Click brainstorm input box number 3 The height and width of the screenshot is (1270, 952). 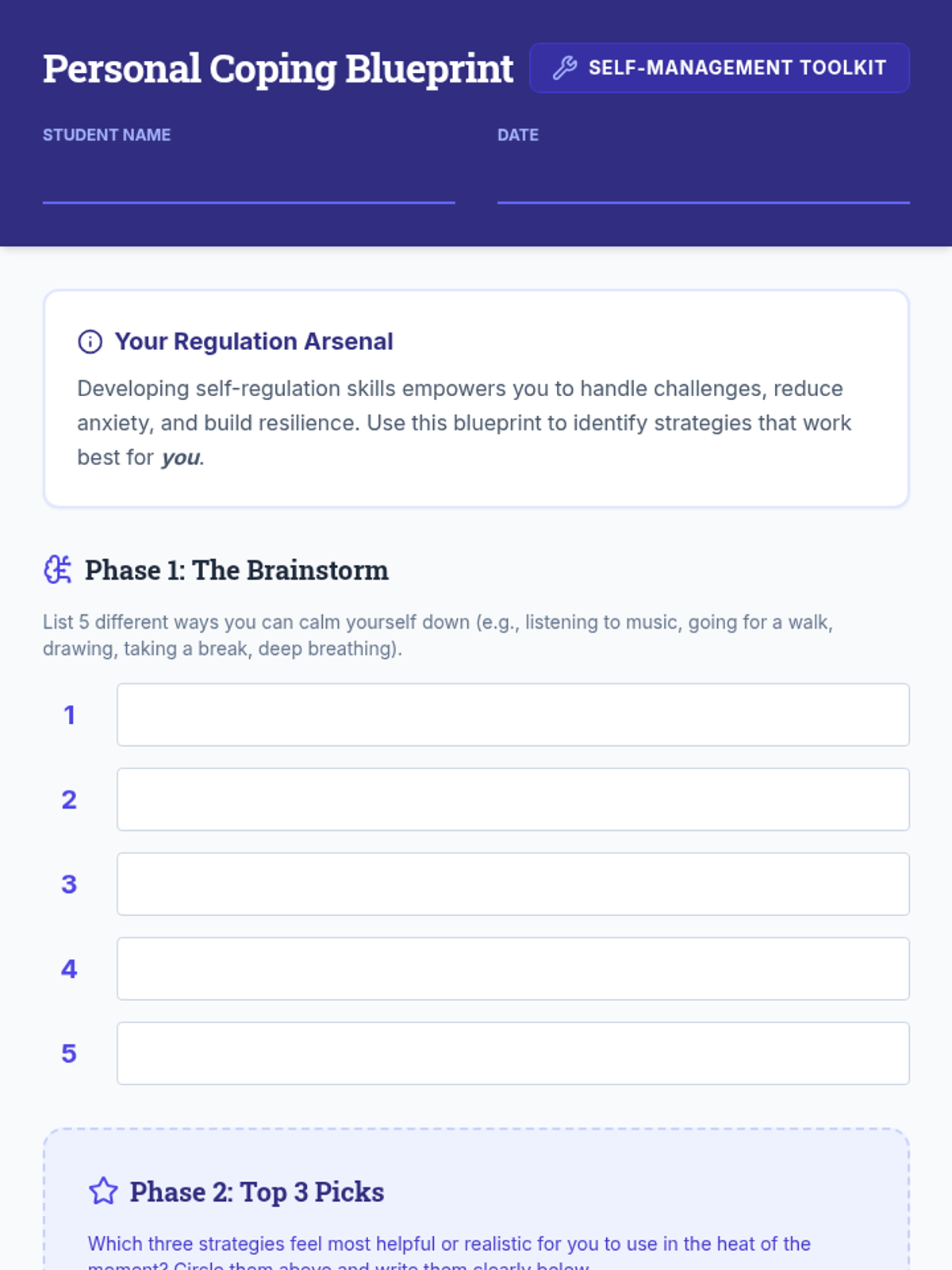coord(512,884)
